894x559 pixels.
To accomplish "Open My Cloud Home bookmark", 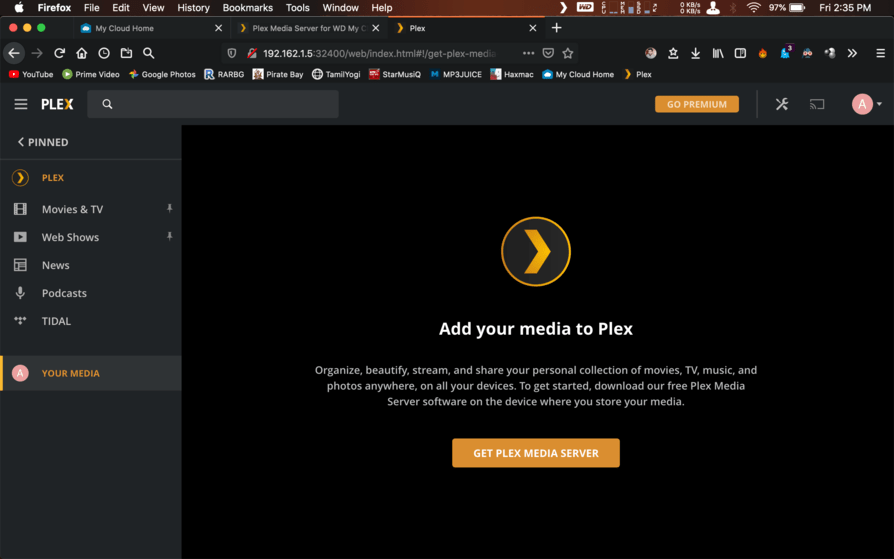I will coord(578,74).
